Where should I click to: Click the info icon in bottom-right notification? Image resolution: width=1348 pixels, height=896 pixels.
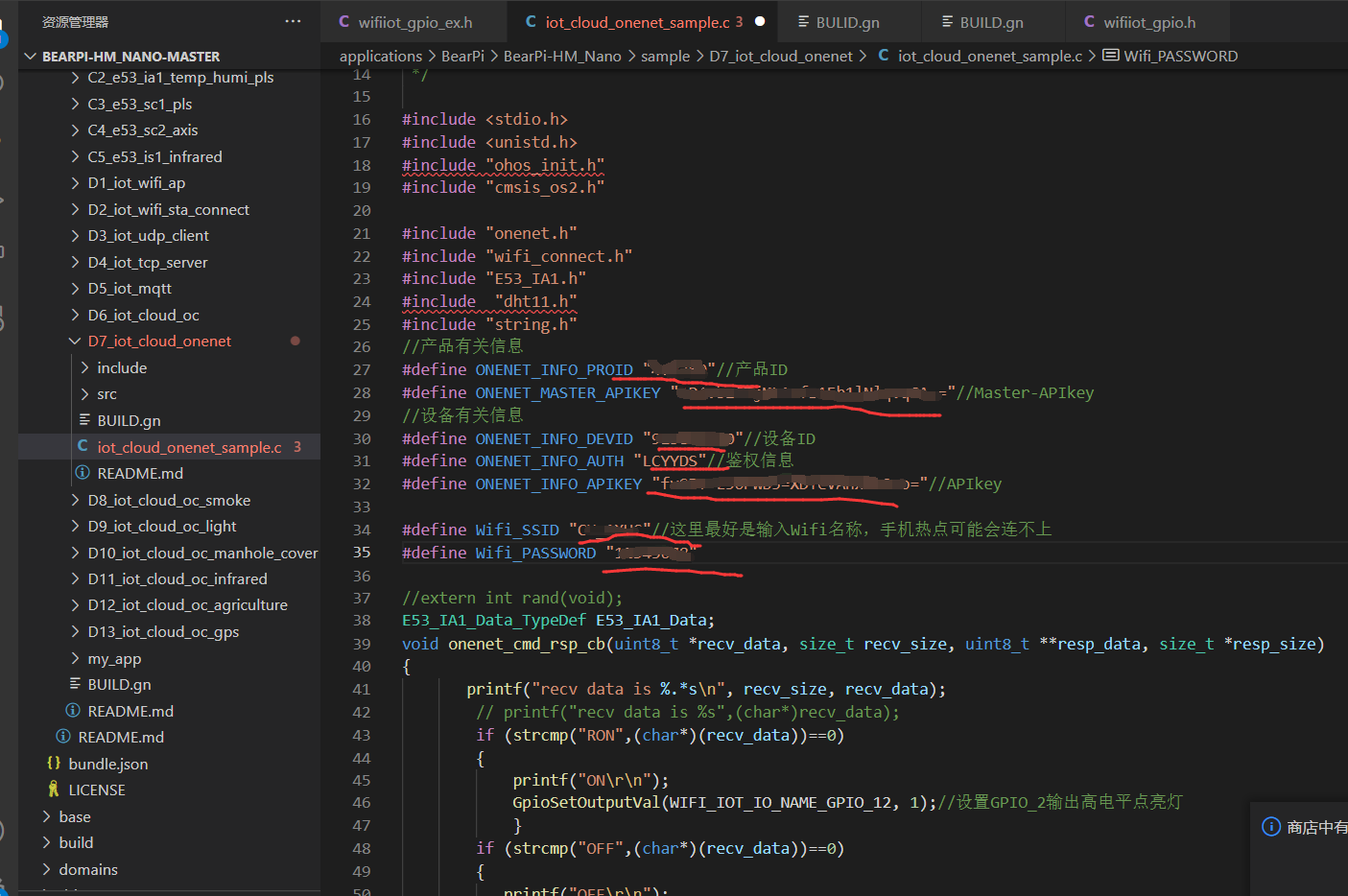click(x=1271, y=827)
